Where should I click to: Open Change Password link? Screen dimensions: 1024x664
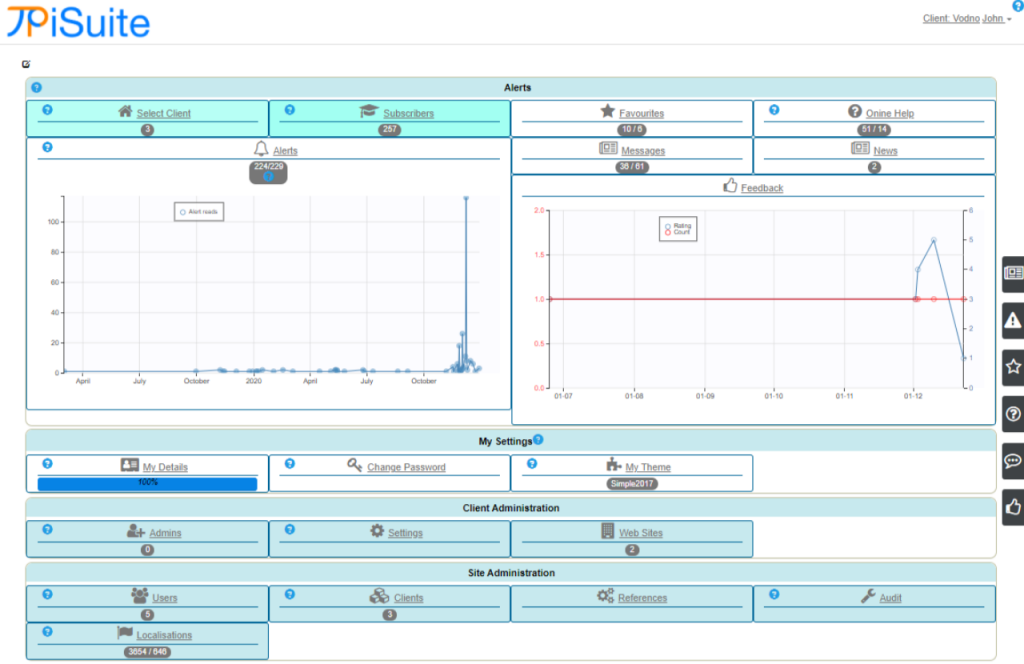[406, 467]
